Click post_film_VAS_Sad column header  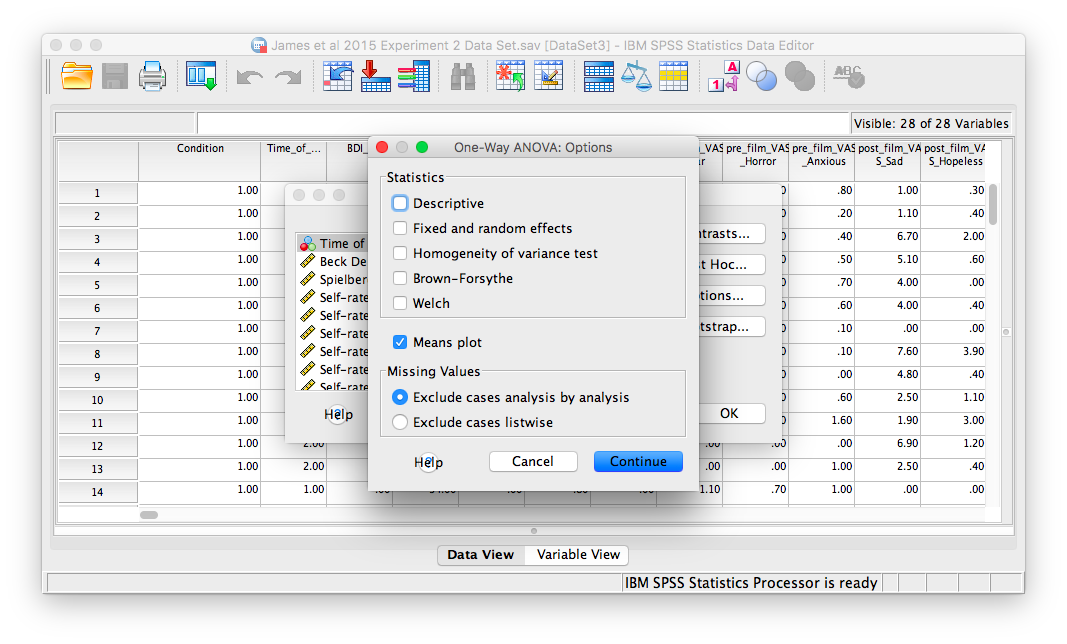[x=888, y=161]
